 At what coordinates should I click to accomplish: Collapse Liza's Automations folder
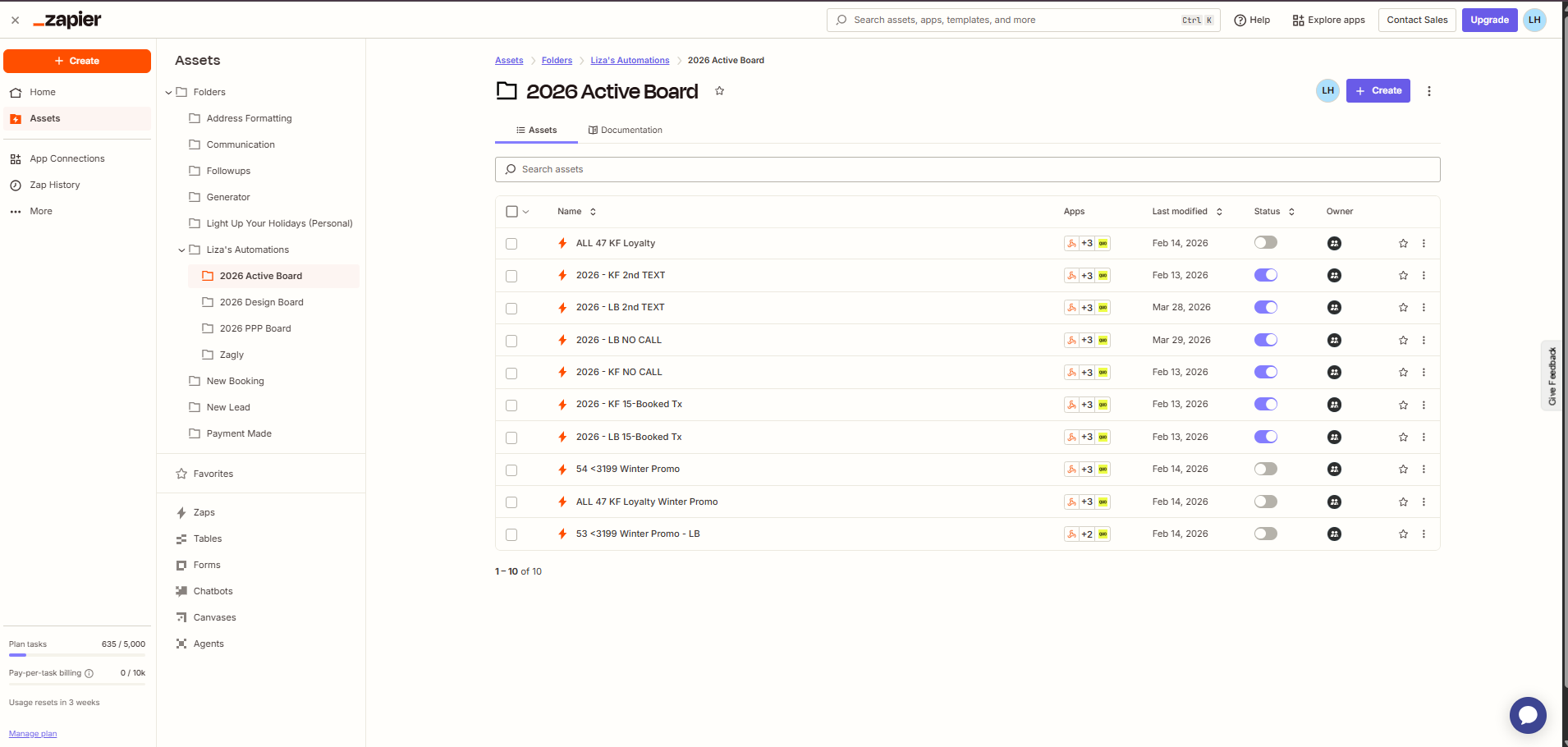tap(181, 250)
